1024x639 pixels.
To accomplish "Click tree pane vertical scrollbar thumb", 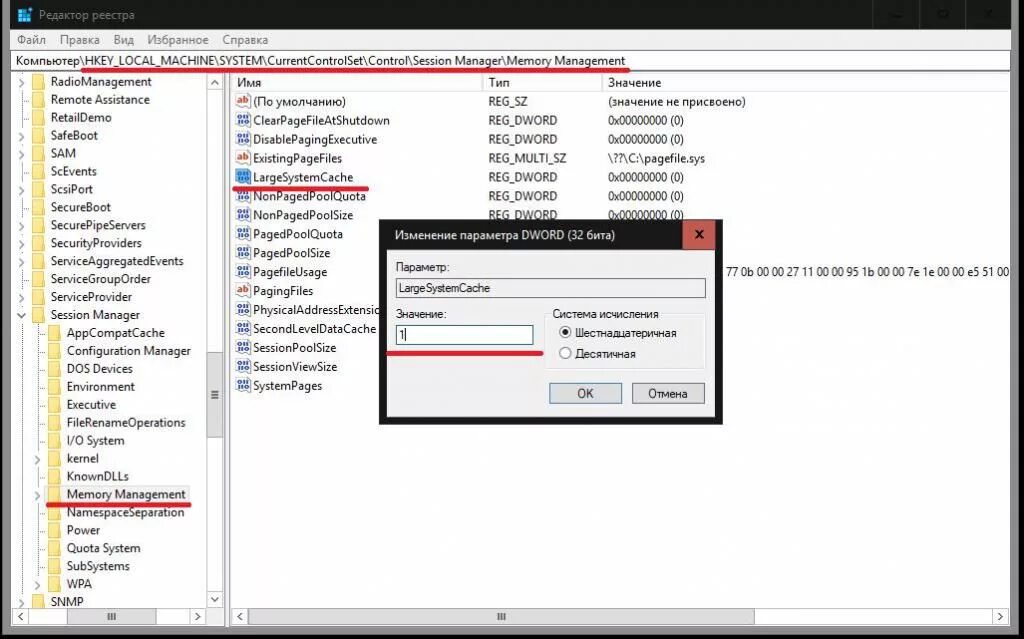I will coord(215,395).
